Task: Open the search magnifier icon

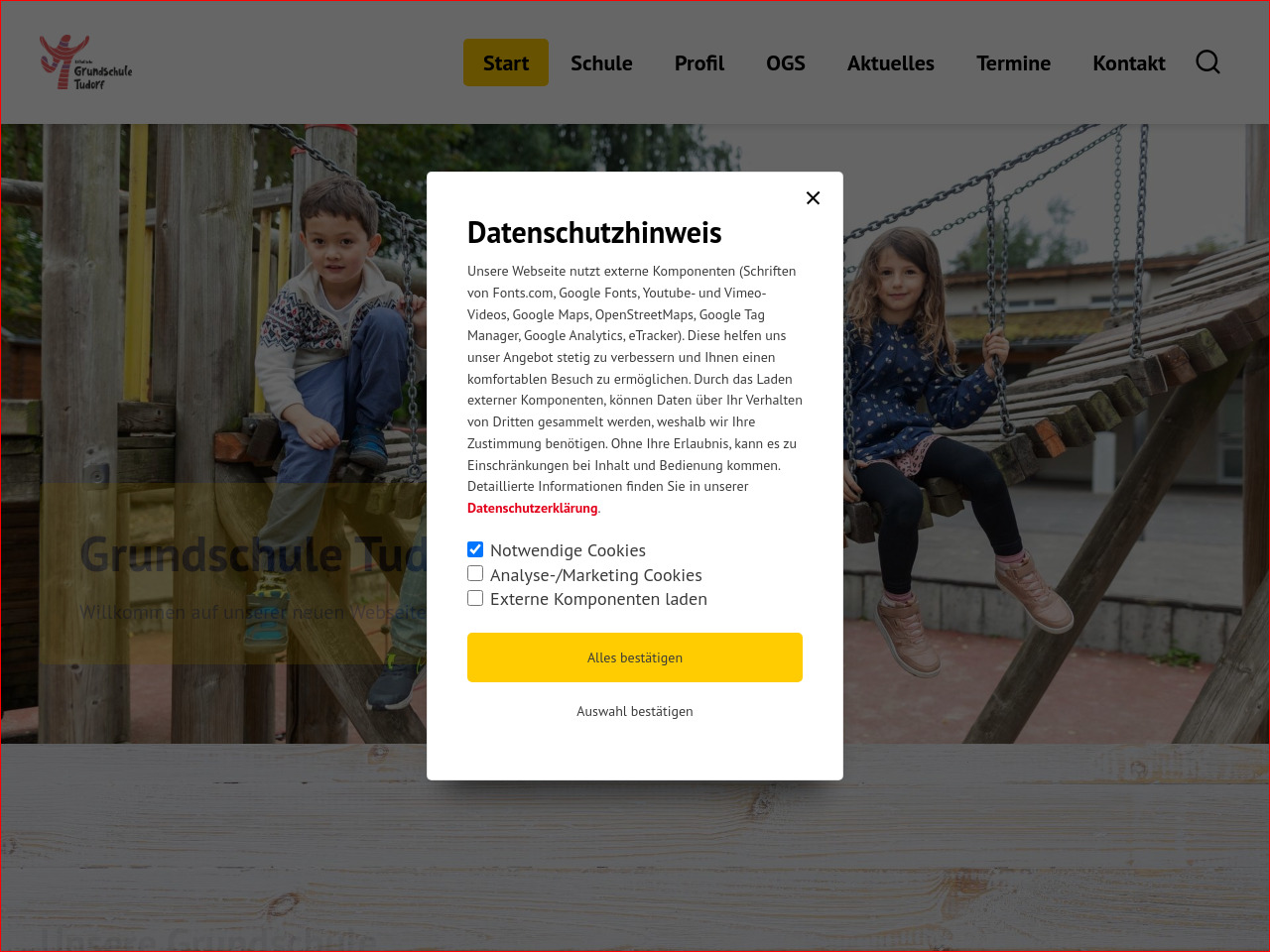Action: pos(1207,62)
